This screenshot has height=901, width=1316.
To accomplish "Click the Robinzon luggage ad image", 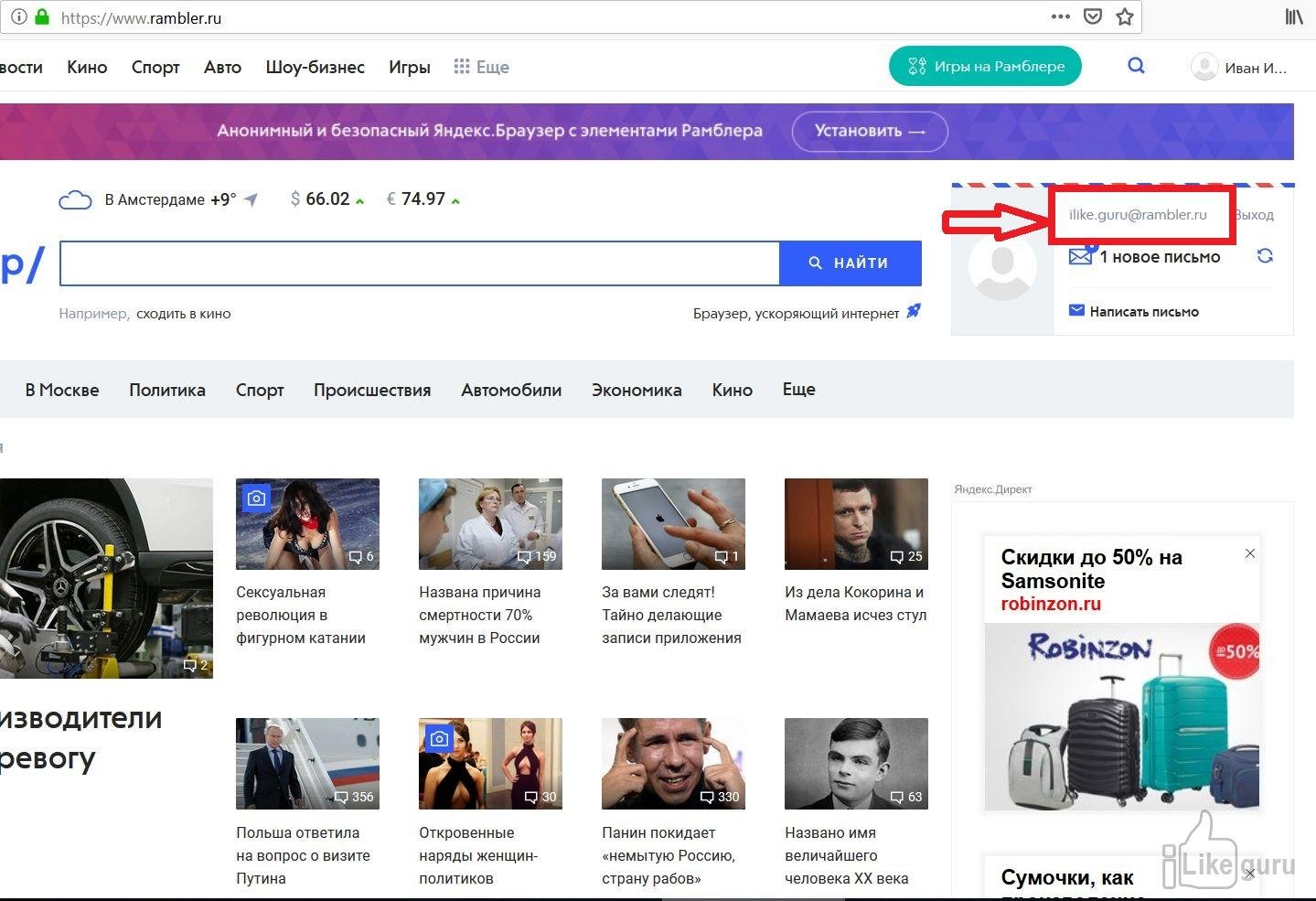I will pos(1122,717).
